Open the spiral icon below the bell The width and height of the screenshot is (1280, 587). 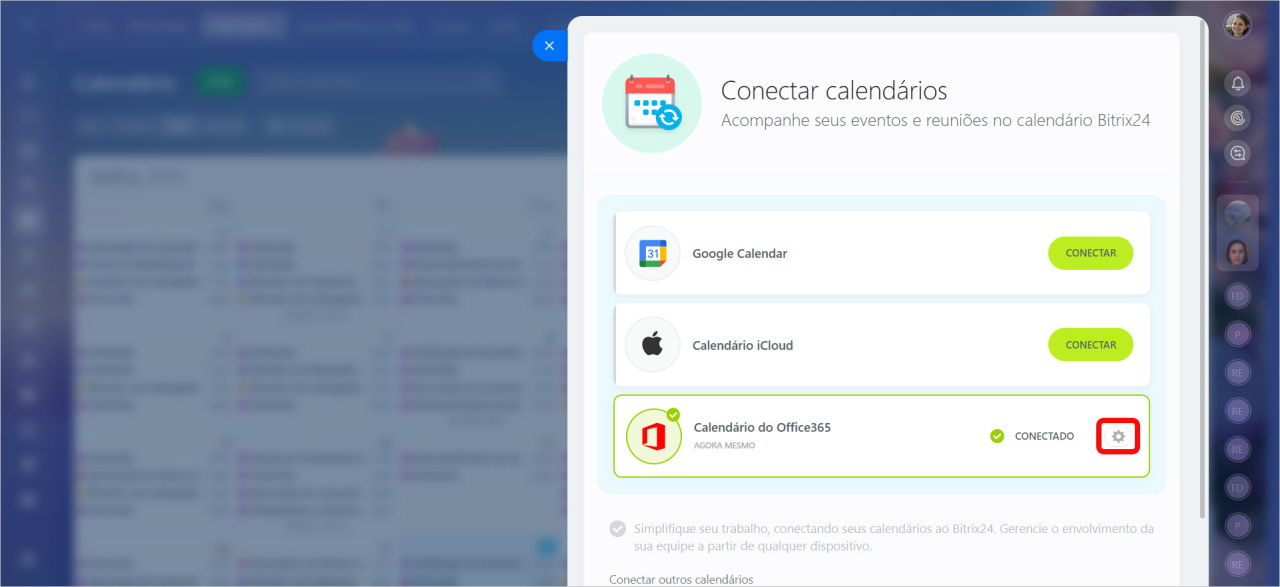(x=1238, y=118)
